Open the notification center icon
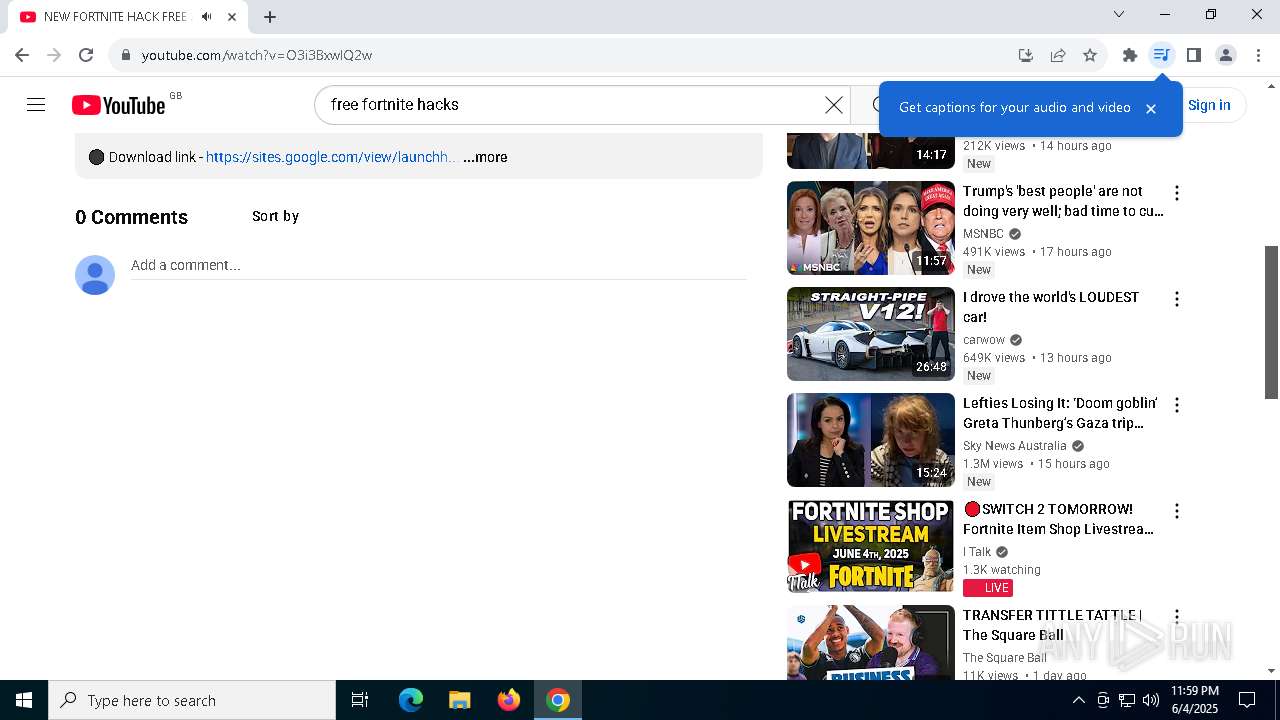 coord(1247,700)
